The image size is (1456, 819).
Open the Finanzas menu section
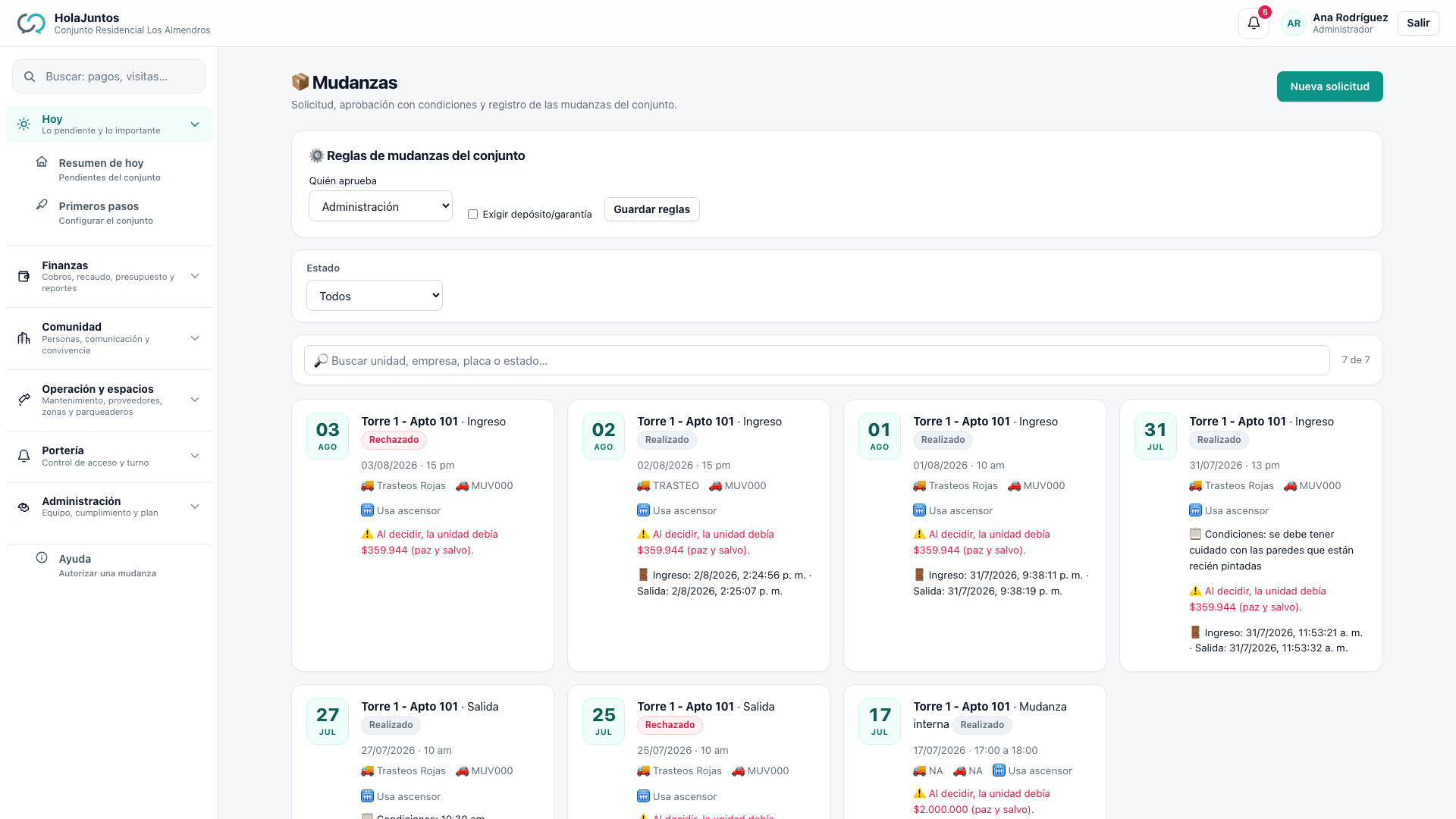108,277
